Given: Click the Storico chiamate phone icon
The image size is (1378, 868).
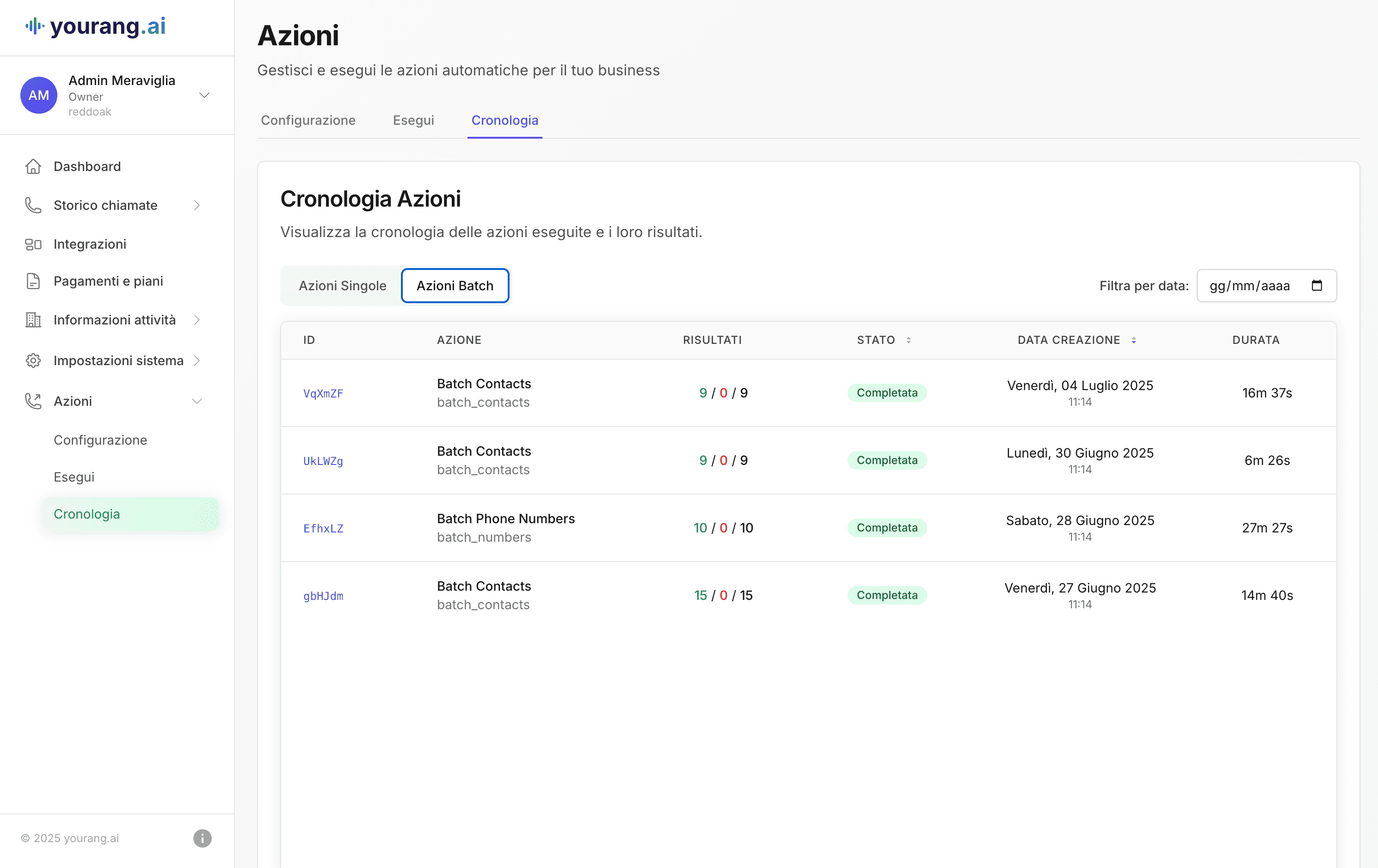Looking at the screenshot, I should click(x=33, y=205).
